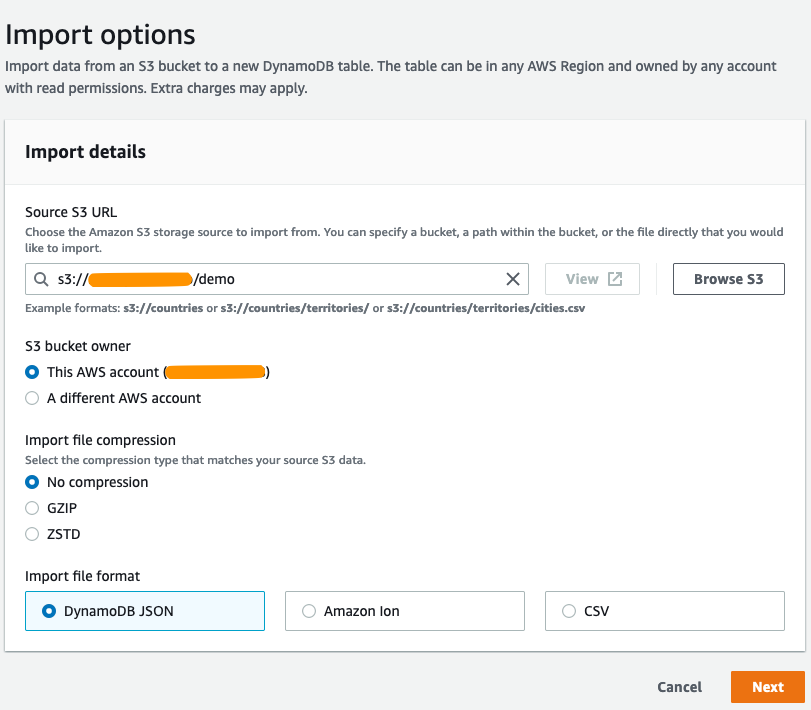Image resolution: width=811 pixels, height=710 pixels.
Task: Click the S3 bucket owner label
Action: coord(78,346)
